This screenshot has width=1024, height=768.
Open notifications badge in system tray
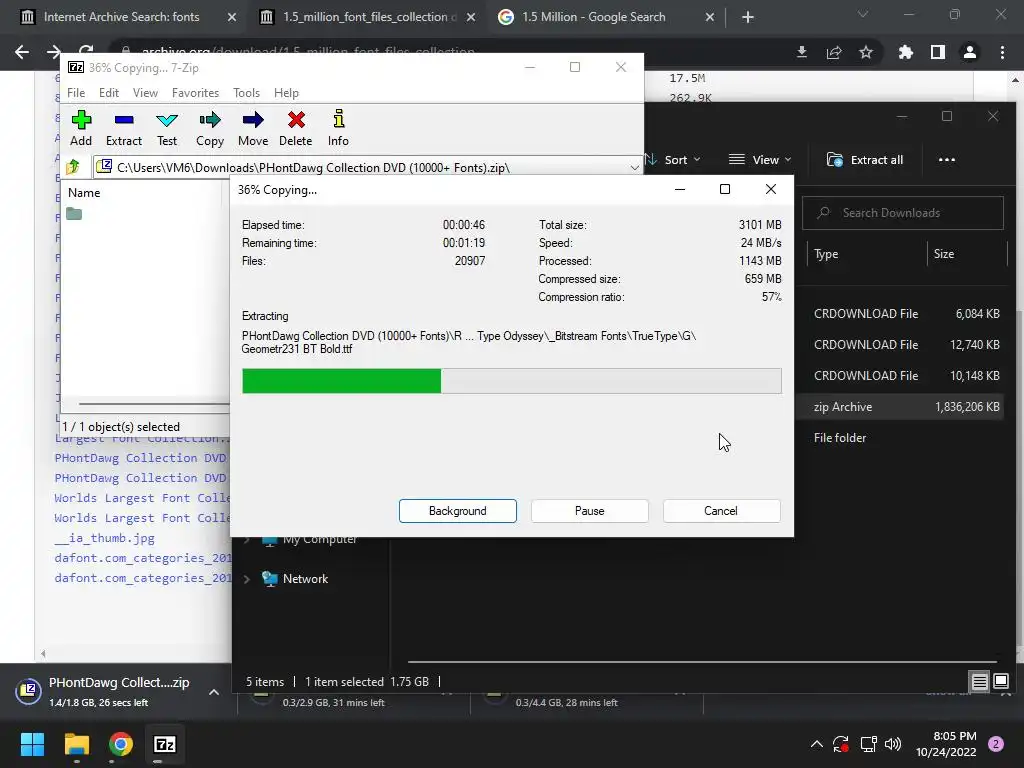(x=996, y=744)
